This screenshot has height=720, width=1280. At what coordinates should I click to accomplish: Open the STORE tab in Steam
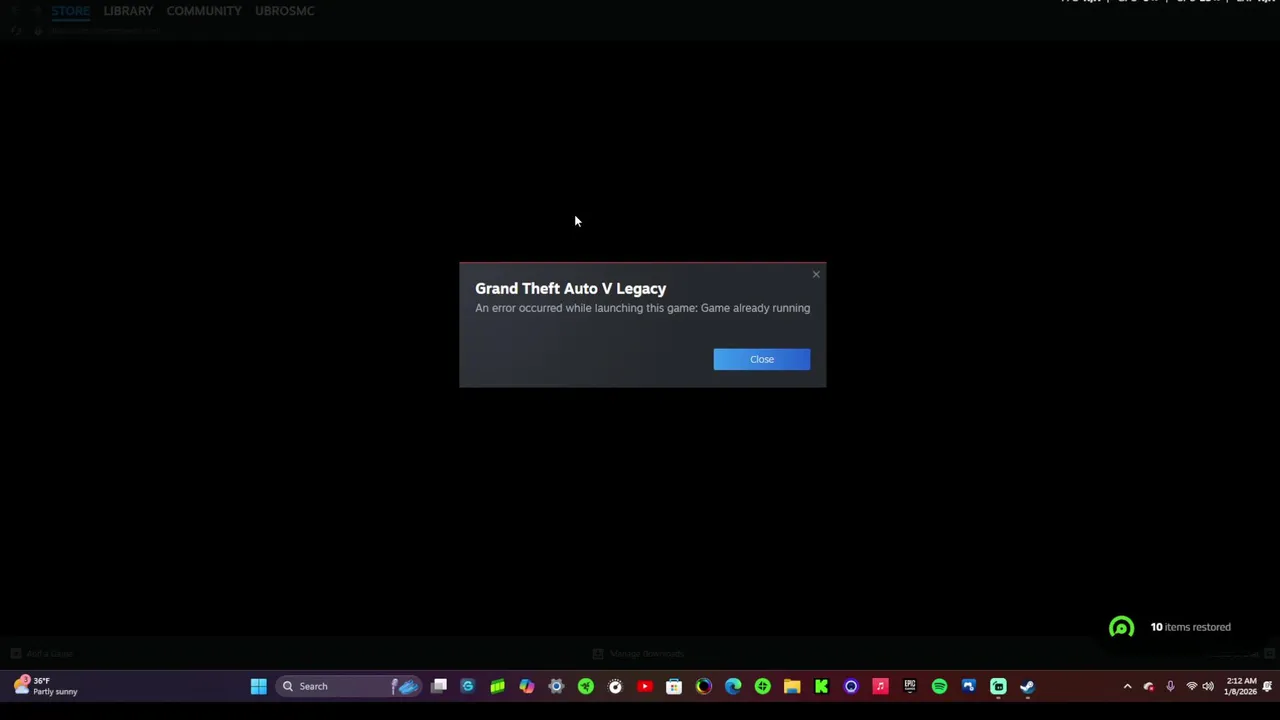tap(70, 11)
